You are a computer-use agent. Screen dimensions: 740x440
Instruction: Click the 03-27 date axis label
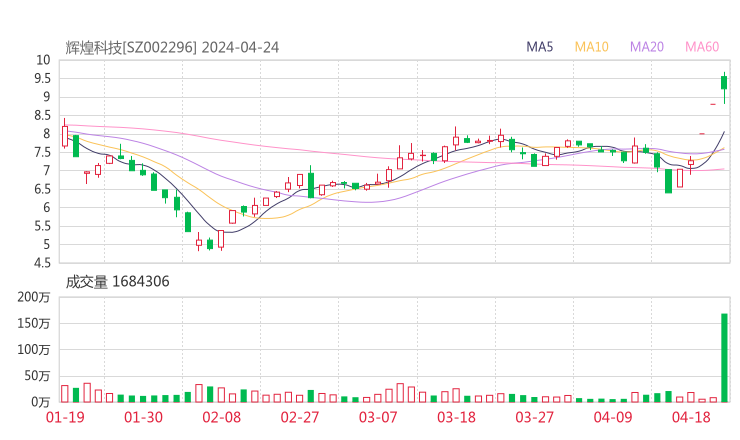click(x=534, y=417)
